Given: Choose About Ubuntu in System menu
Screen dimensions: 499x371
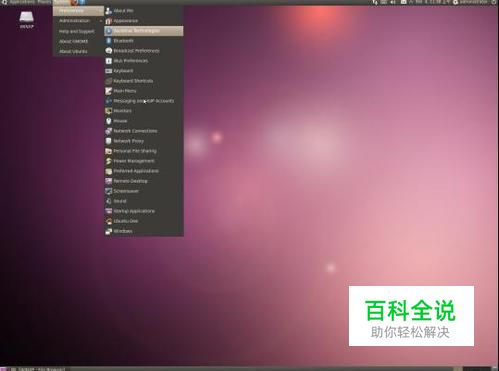Looking at the screenshot, I should click(78, 52).
